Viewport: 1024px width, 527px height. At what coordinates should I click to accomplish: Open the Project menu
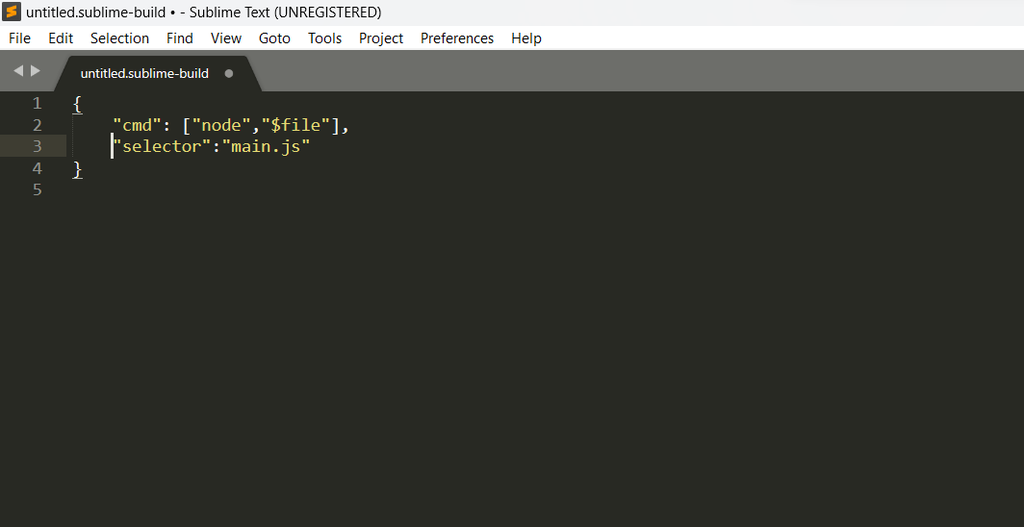point(381,39)
